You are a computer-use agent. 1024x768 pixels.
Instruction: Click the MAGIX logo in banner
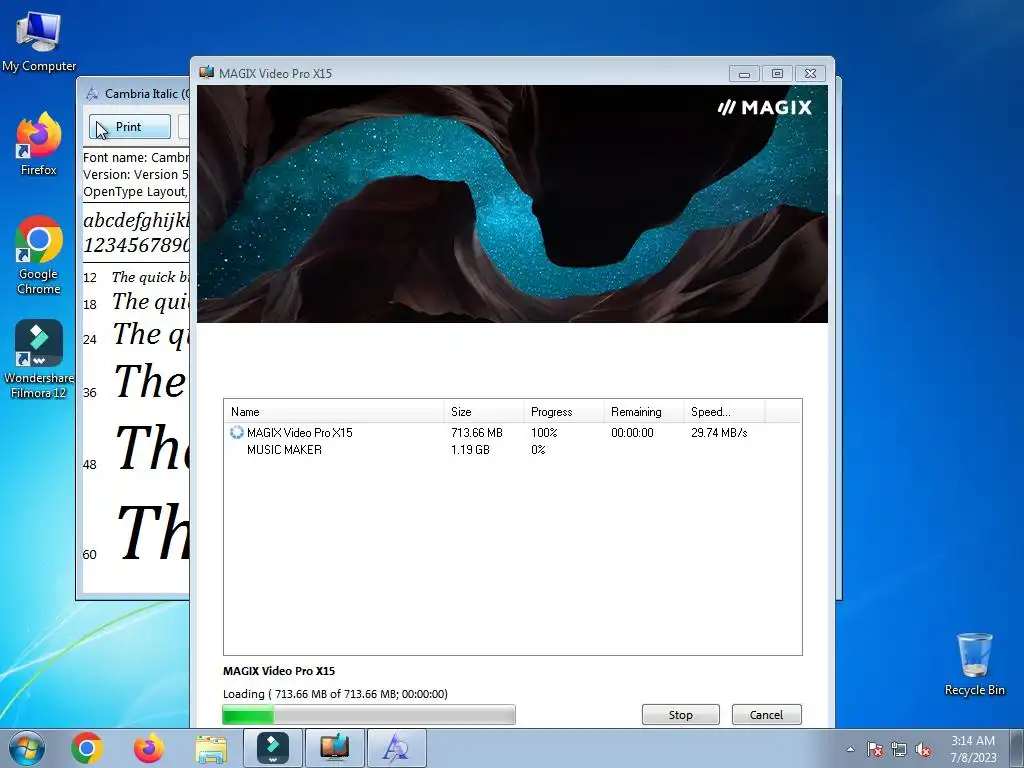765,107
